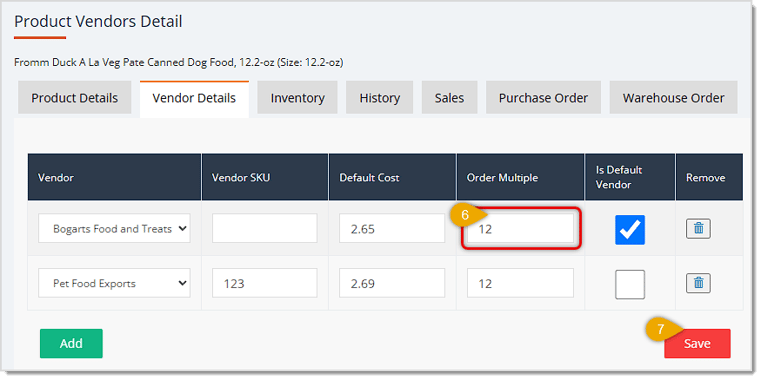Focus the Order Multiple field for Bogarts
This screenshot has width=761, height=380.
(x=520, y=228)
